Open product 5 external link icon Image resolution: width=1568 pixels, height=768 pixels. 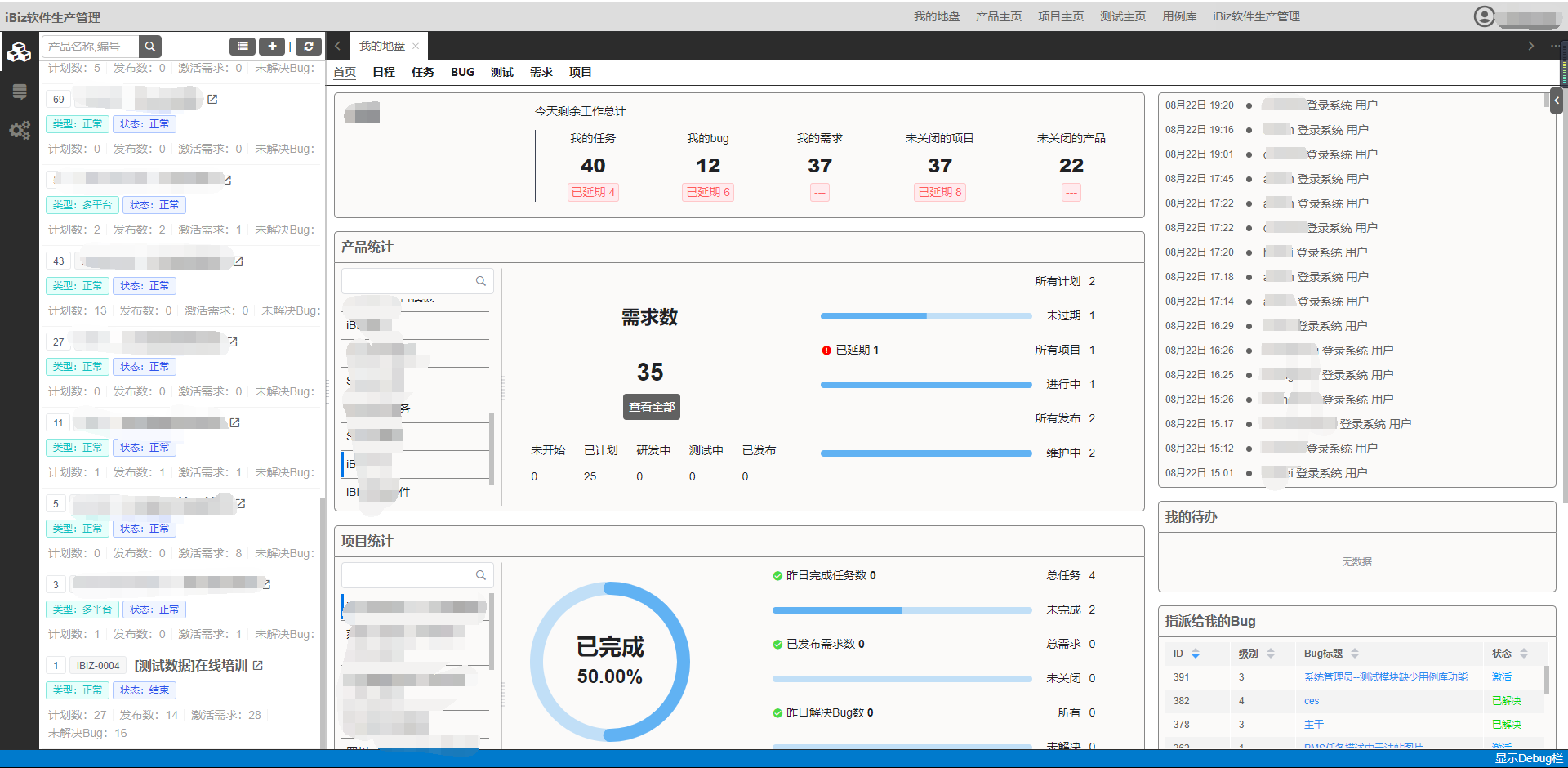241,503
